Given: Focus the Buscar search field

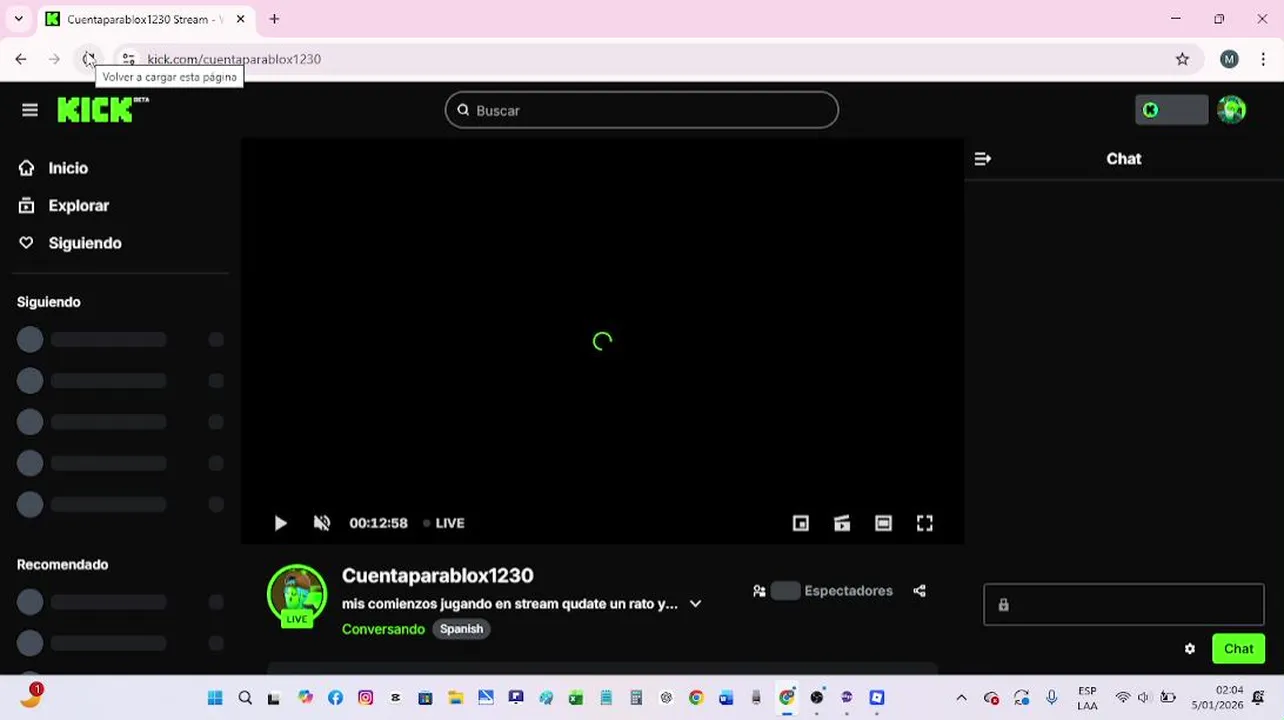Looking at the screenshot, I should coord(641,110).
